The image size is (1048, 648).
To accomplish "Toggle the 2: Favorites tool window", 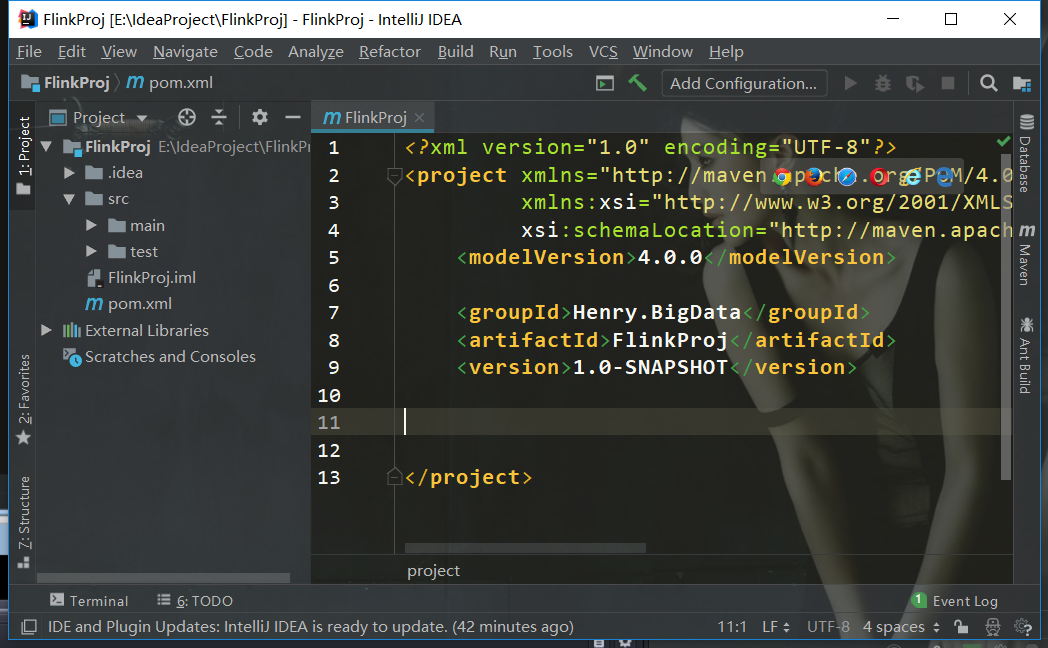I will [x=23, y=399].
